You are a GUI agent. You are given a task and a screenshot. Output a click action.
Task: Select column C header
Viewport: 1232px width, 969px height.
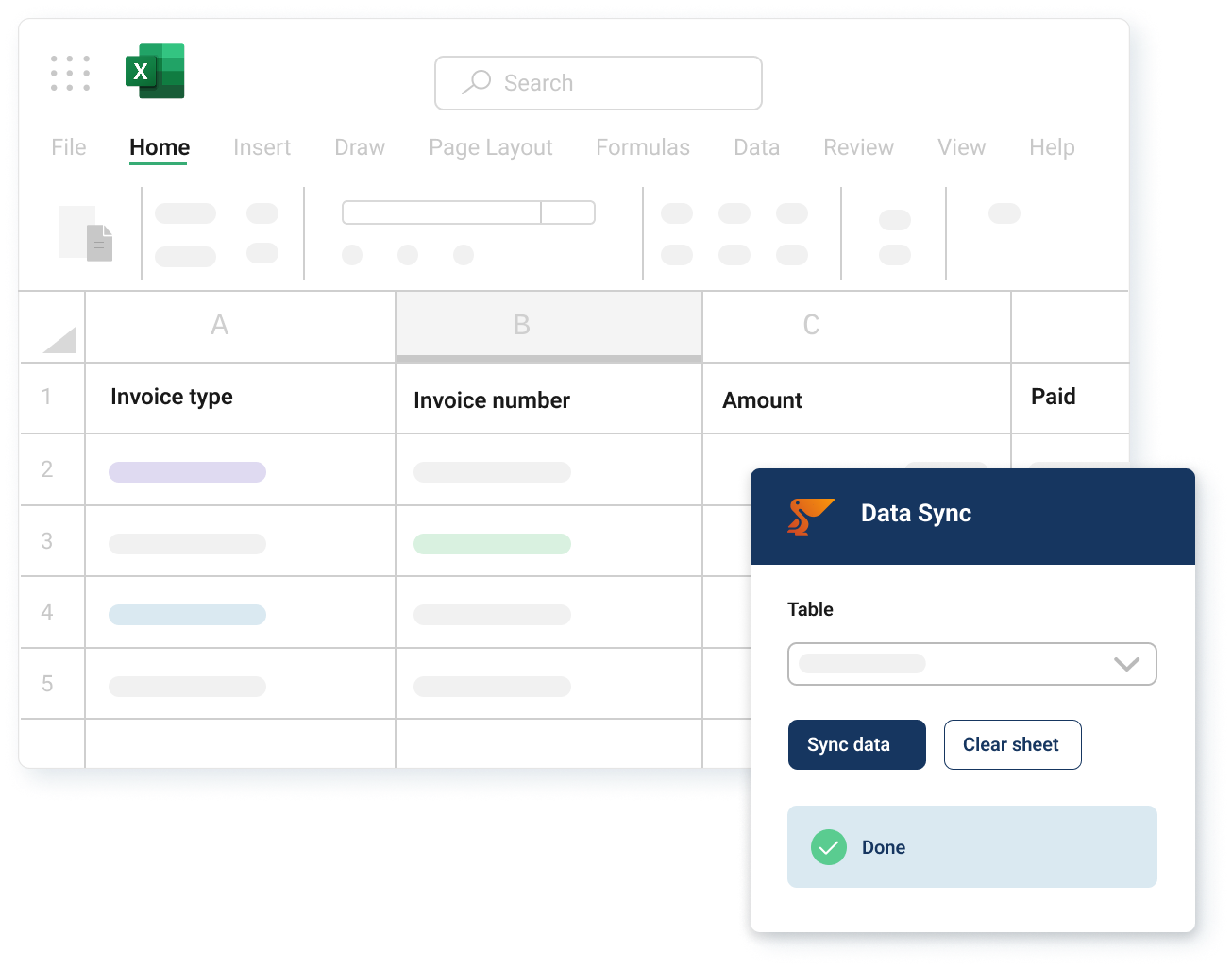pyautogui.click(x=856, y=327)
